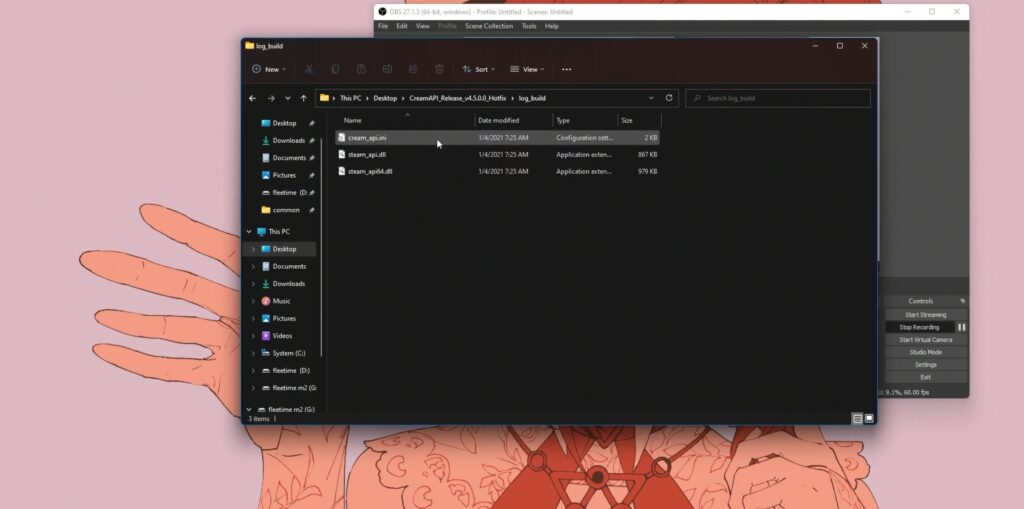Click the steam_api.dll file icon
This screenshot has width=1024, height=509.
(x=342, y=155)
